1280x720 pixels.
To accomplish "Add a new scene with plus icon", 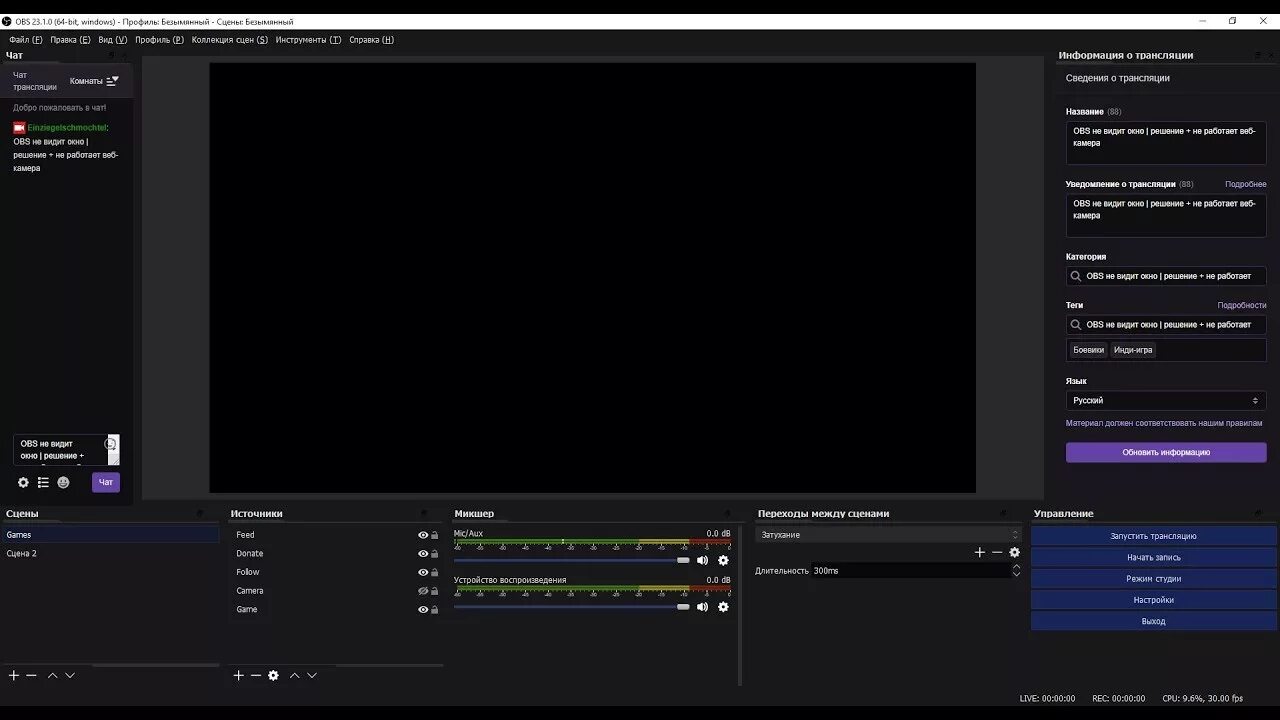I will click(x=14, y=675).
